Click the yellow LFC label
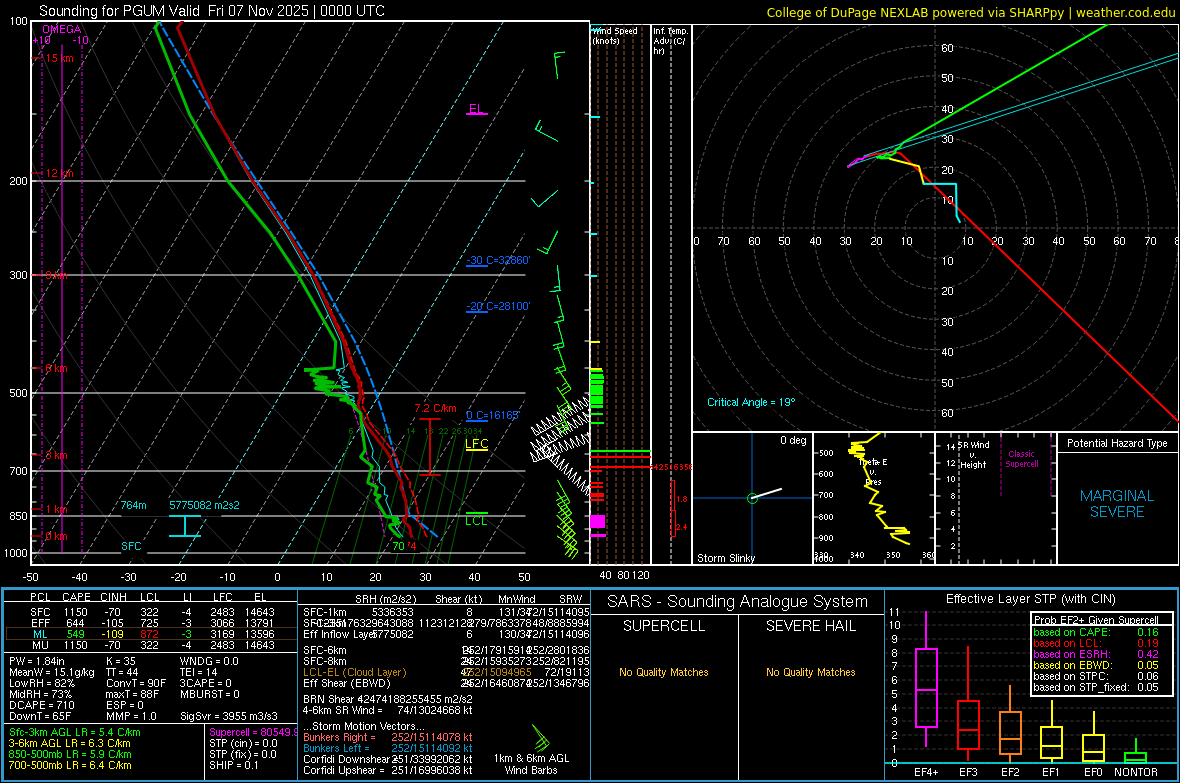The image size is (1180, 783). [x=476, y=443]
